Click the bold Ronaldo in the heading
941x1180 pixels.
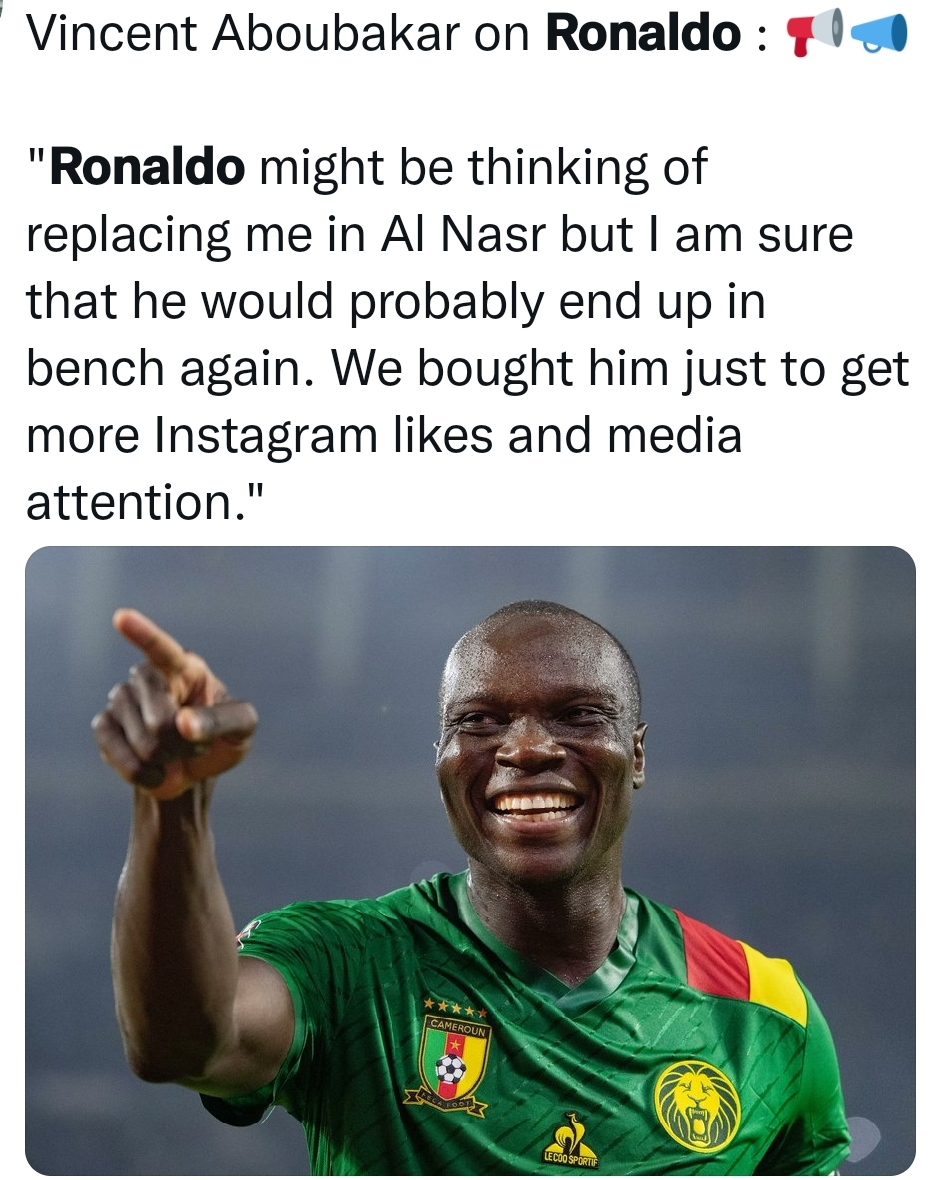click(643, 33)
